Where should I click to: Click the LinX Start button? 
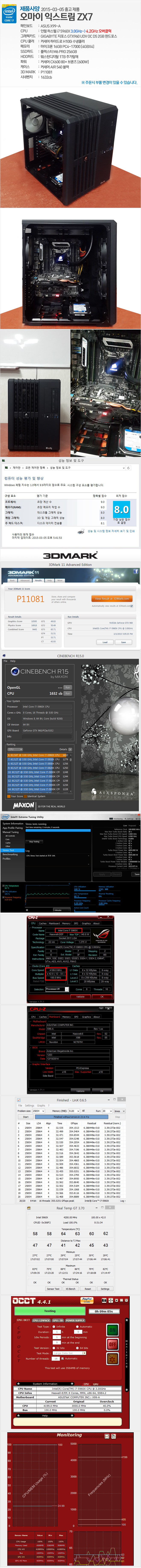pos(26,1117)
